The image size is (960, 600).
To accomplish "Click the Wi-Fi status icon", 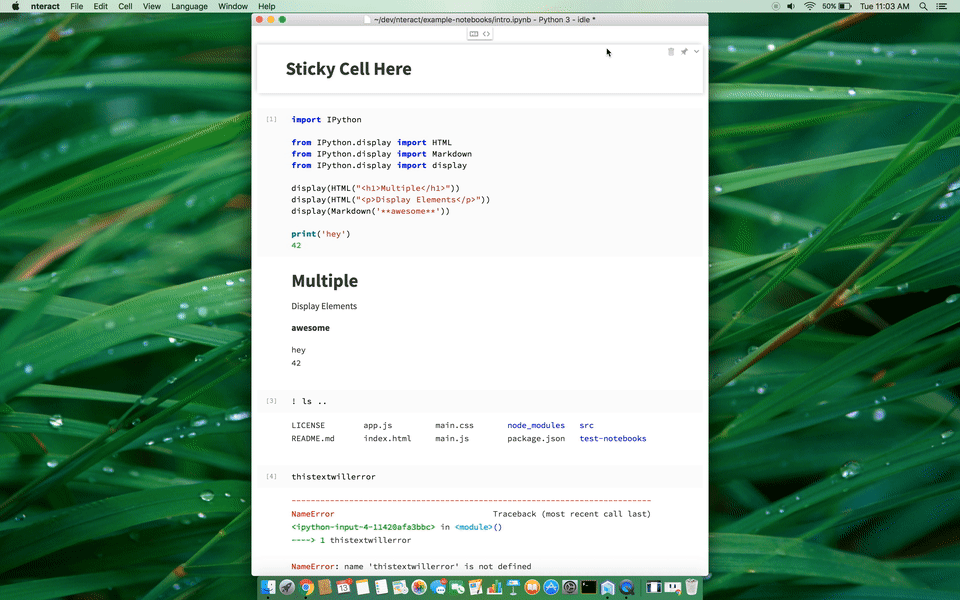I will click(809, 6).
